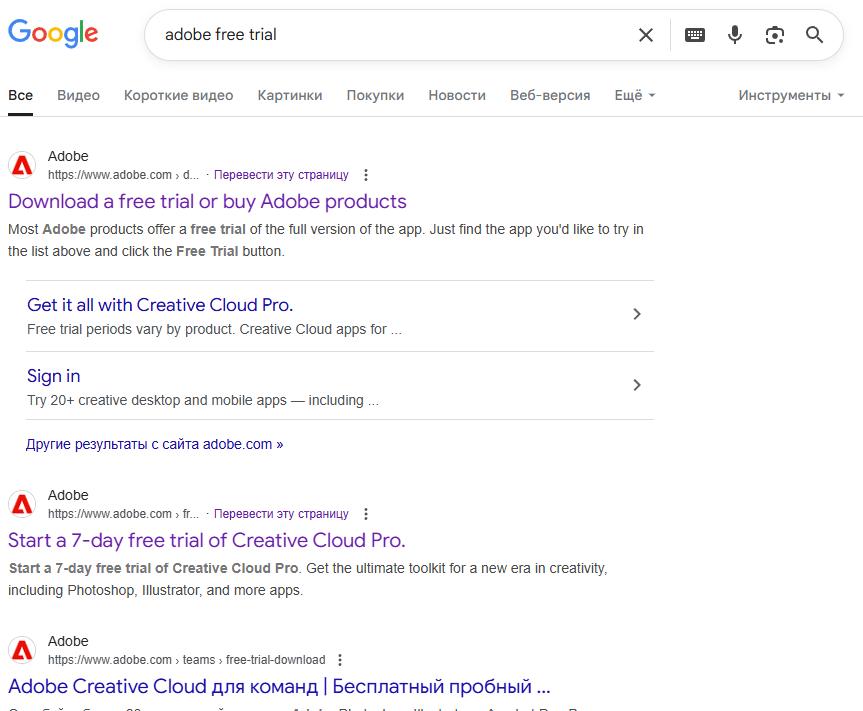The width and height of the screenshot is (863, 711).
Task: Click into the search input field
Action: pos(400,35)
